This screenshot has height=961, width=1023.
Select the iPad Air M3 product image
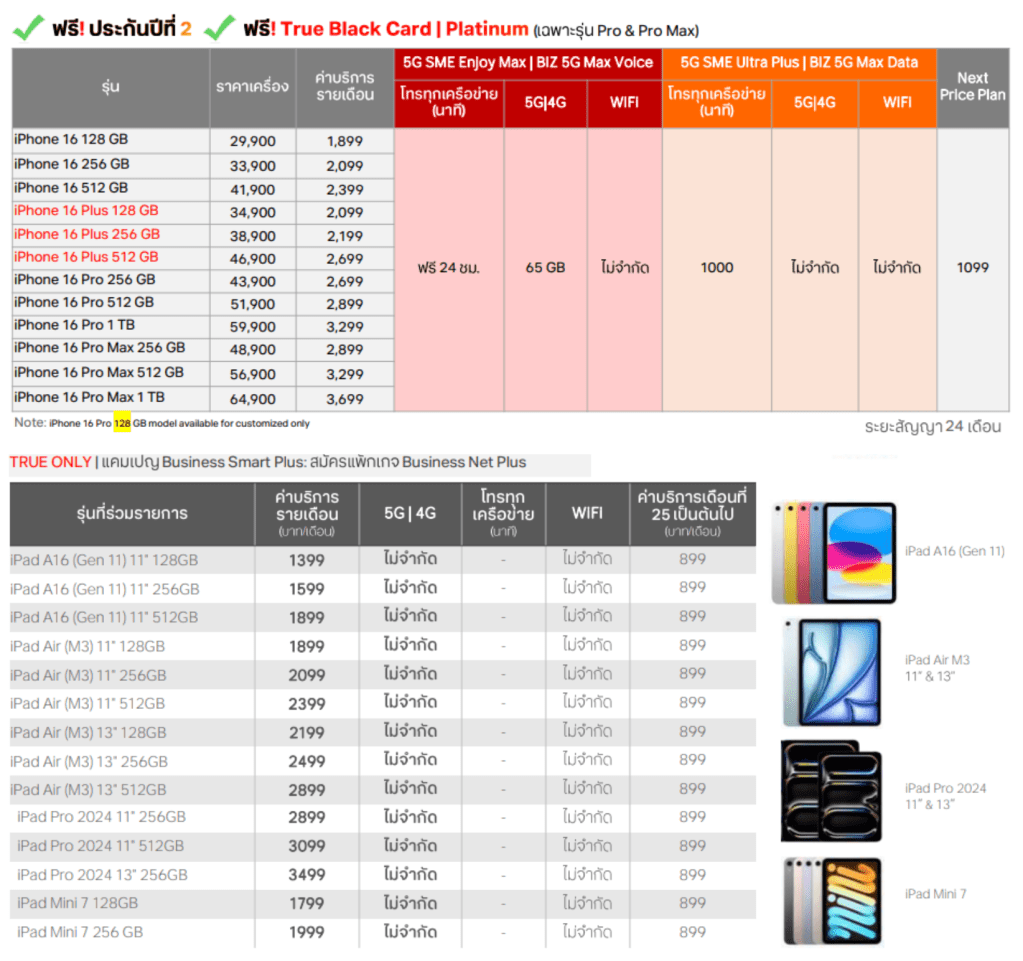(833, 671)
